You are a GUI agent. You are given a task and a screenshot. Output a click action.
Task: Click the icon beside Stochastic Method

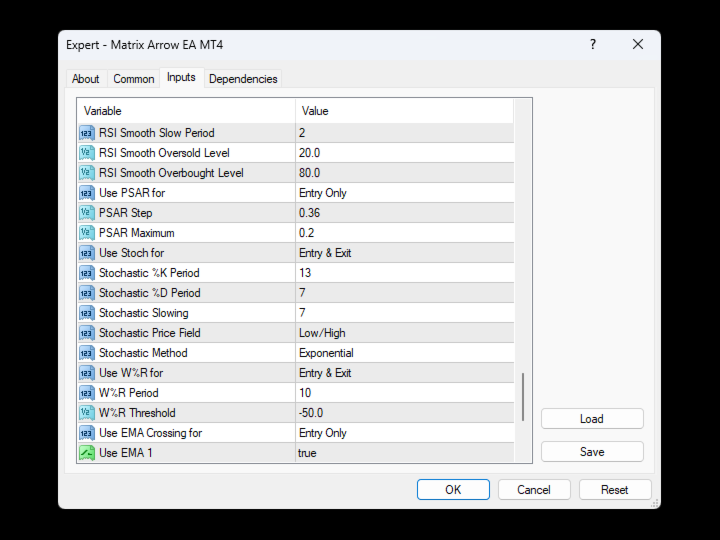pos(86,353)
